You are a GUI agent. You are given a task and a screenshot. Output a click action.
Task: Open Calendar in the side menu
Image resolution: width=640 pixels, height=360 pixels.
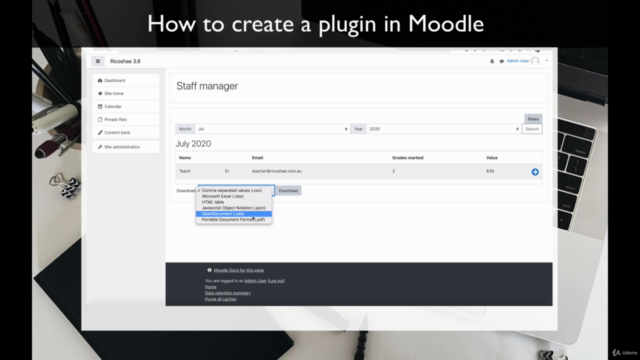tap(126, 107)
